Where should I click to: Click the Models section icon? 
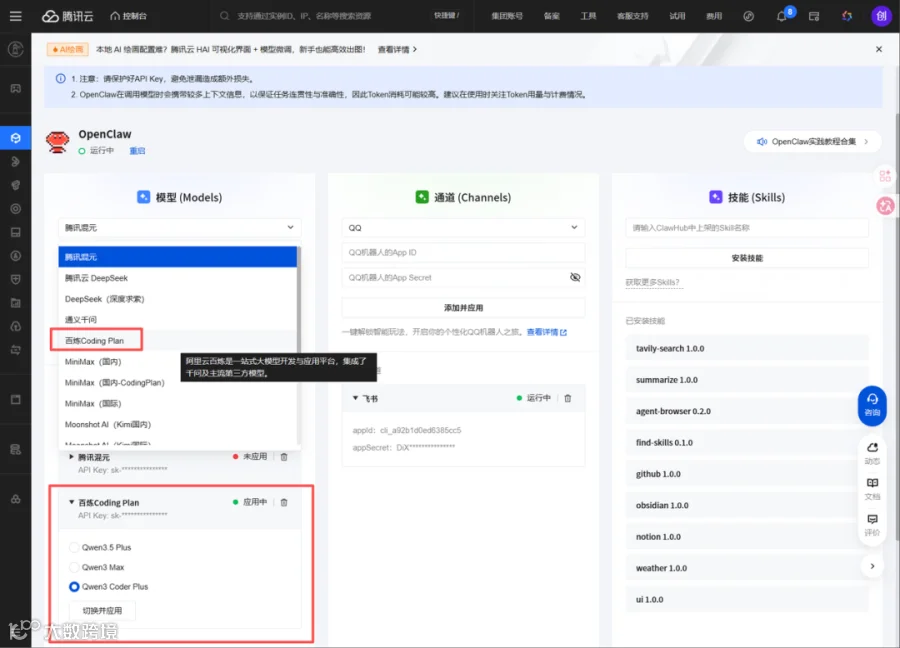(x=143, y=197)
